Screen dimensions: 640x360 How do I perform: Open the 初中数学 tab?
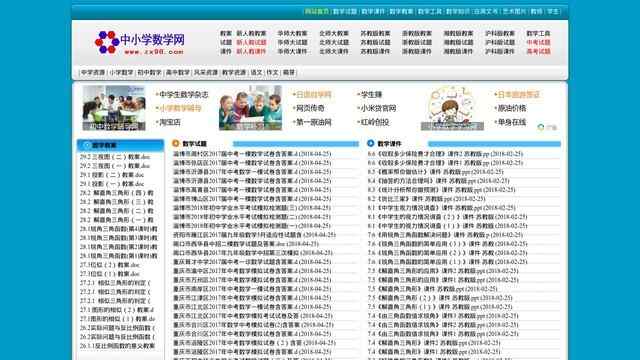[x=149, y=72]
